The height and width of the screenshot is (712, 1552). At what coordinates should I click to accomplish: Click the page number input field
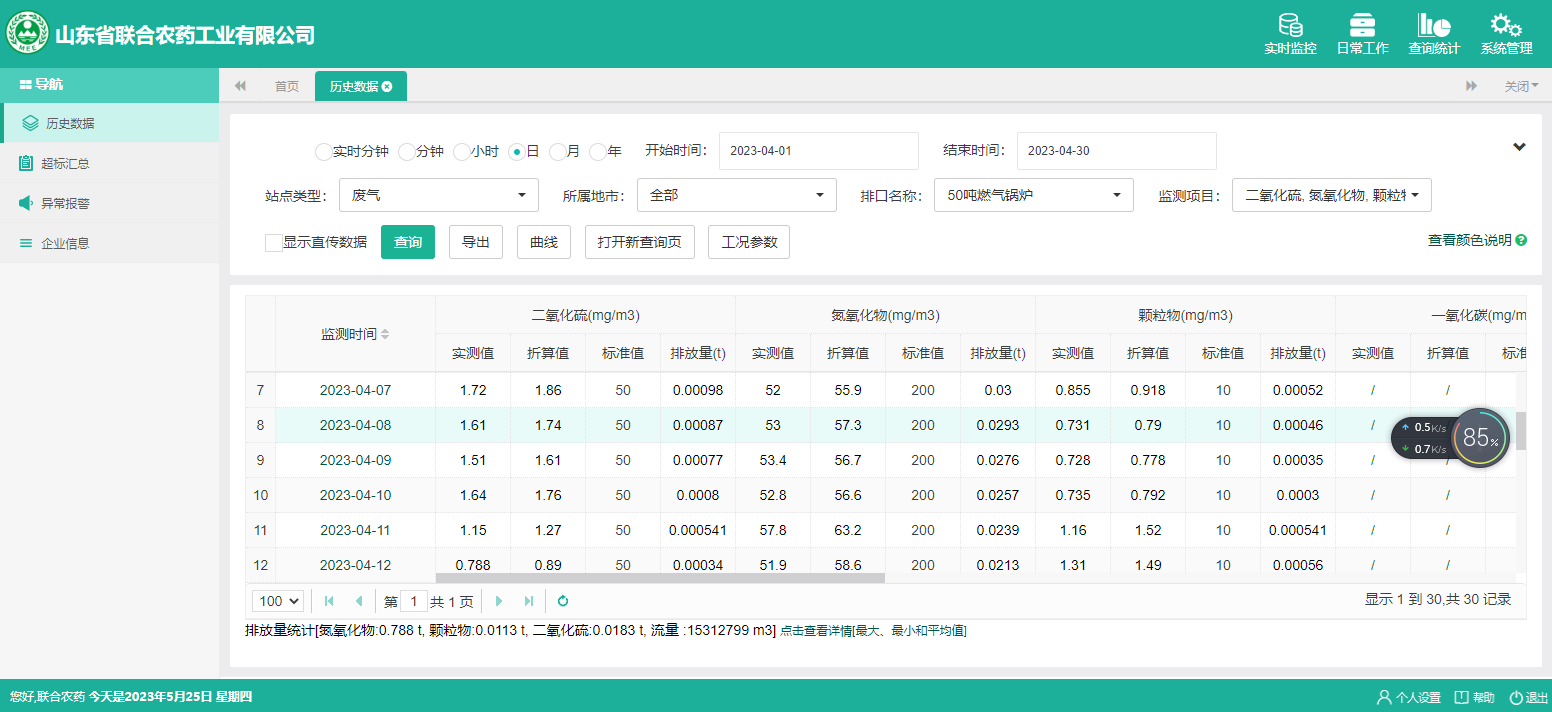coord(414,601)
